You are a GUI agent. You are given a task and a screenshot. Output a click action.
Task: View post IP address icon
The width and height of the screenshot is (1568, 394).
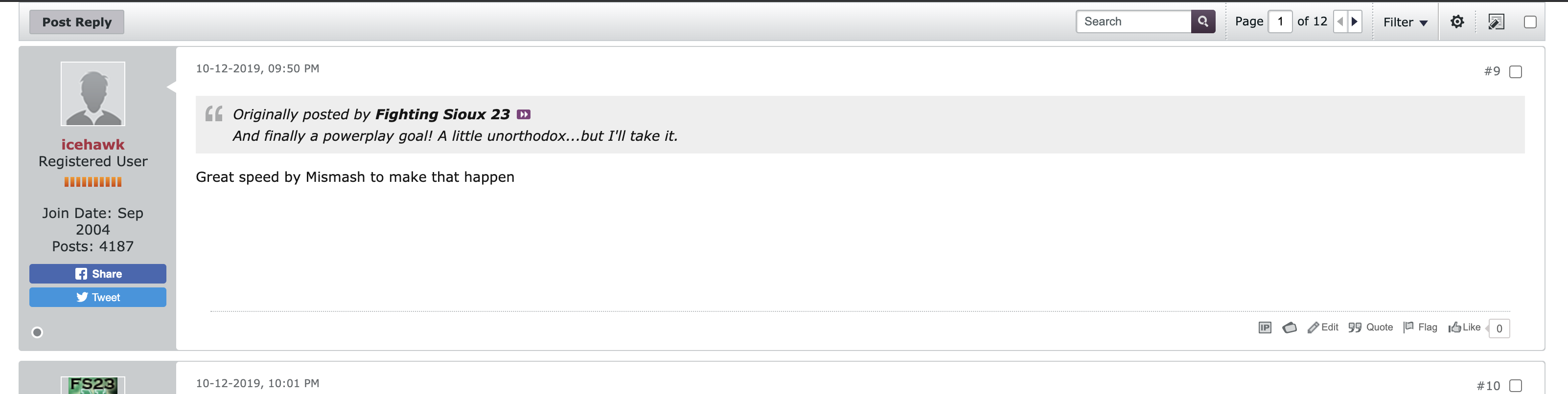(x=1264, y=328)
